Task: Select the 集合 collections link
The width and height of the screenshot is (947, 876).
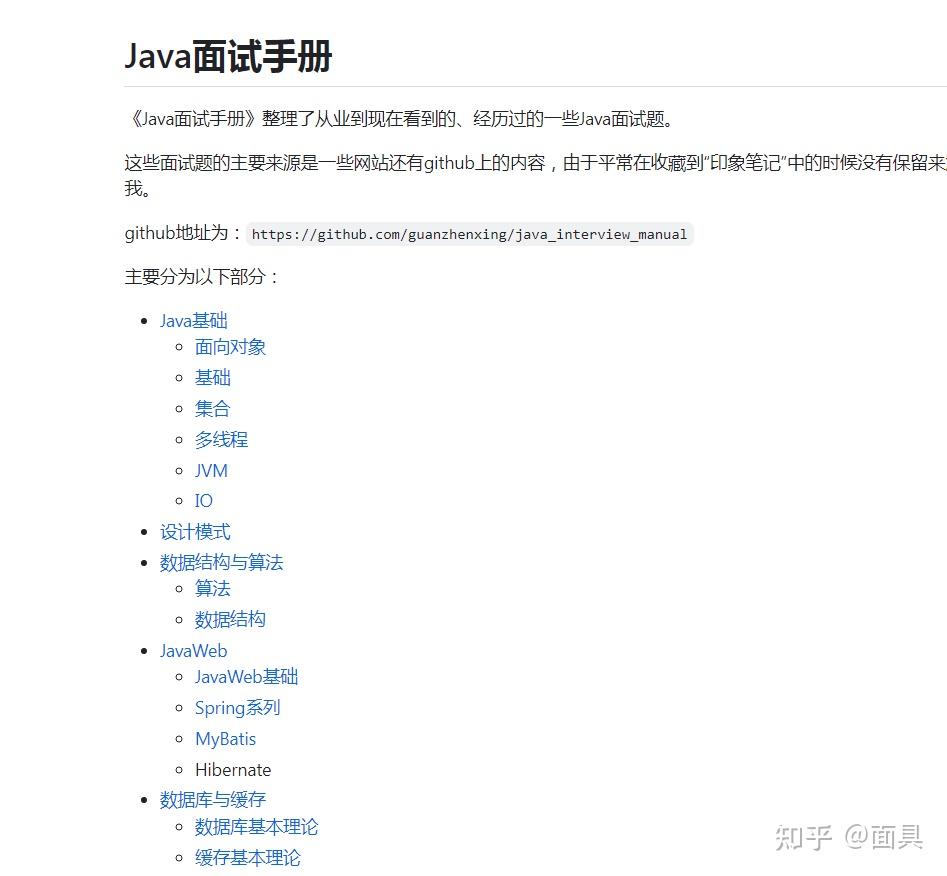Action: 212,408
